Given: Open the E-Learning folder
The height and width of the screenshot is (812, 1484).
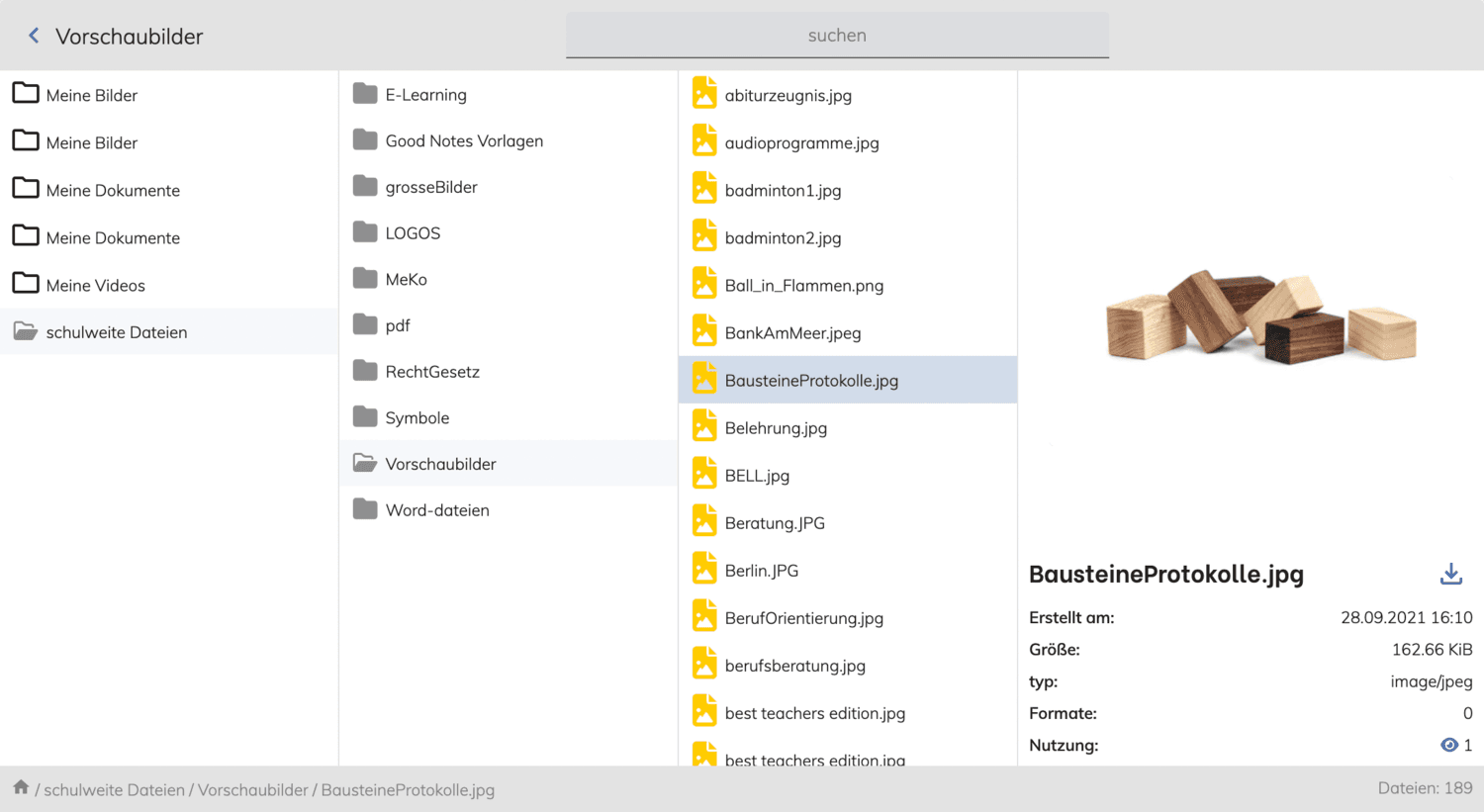Looking at the screenshot, I should (x=424, y=94).
